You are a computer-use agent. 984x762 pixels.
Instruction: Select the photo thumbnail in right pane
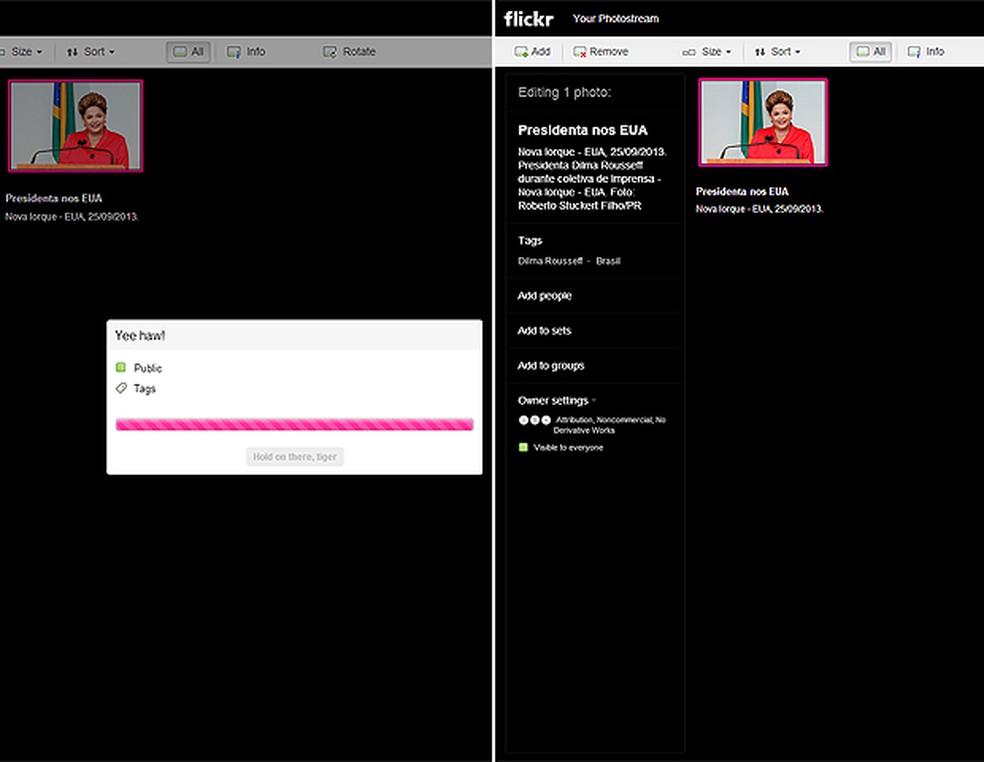(763, 122)
